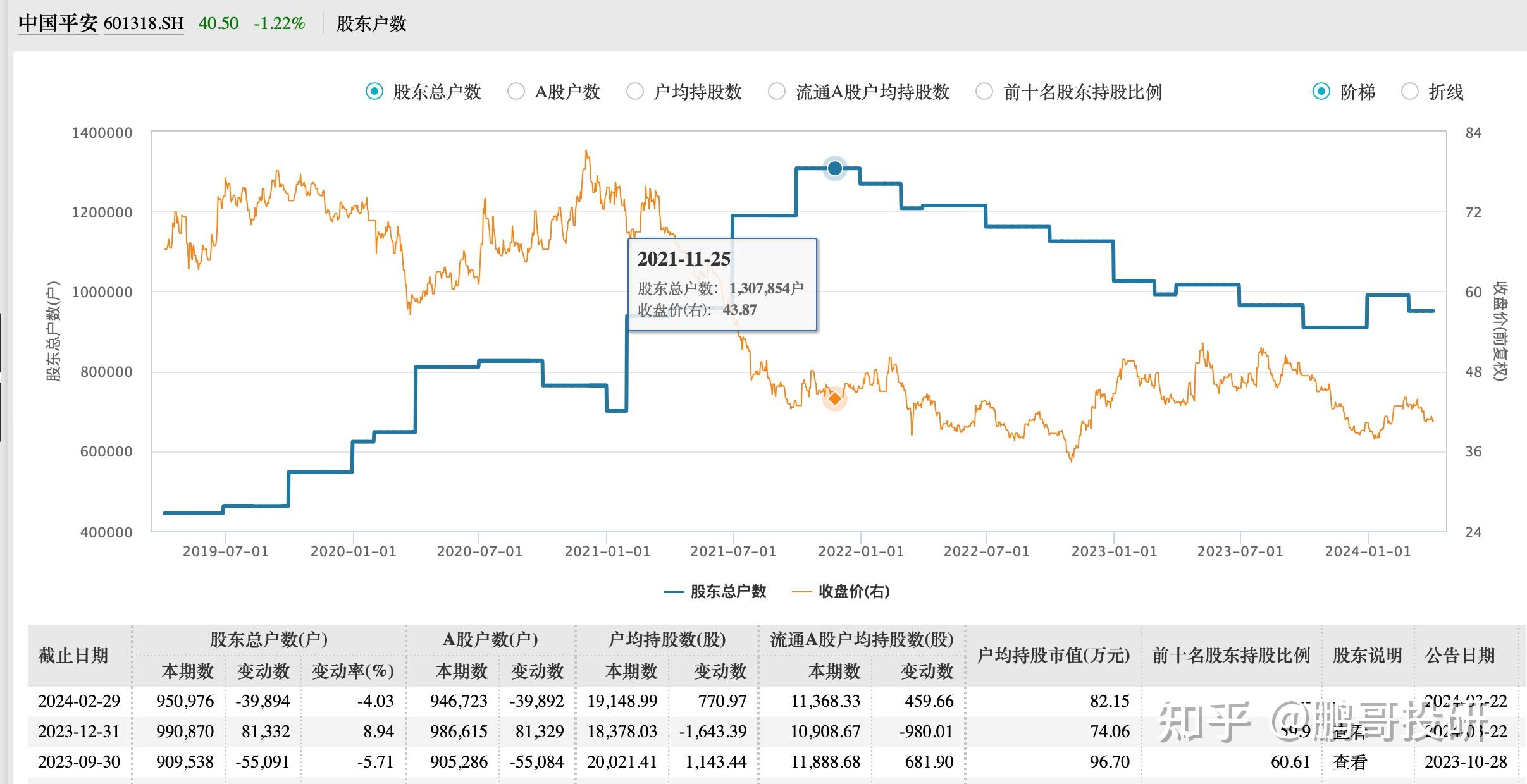1527x784 pixels.
Task: Select the 股东总户数 radio option
Action: tap(374, 92)
